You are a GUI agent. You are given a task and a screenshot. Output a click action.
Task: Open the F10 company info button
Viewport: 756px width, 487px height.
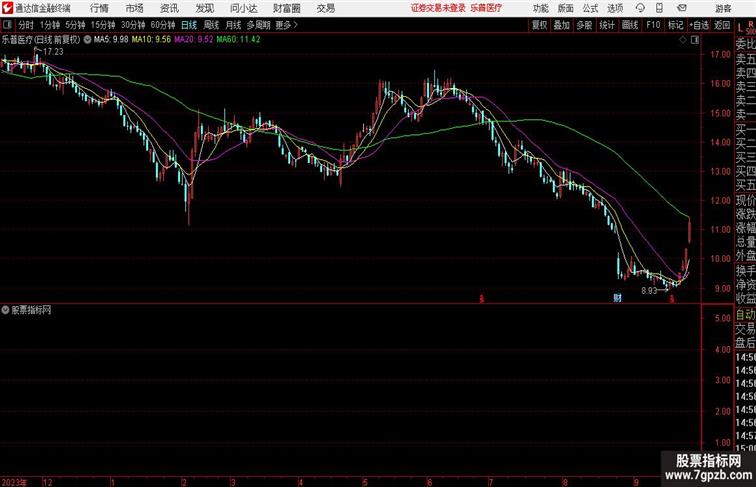[653, 25]
